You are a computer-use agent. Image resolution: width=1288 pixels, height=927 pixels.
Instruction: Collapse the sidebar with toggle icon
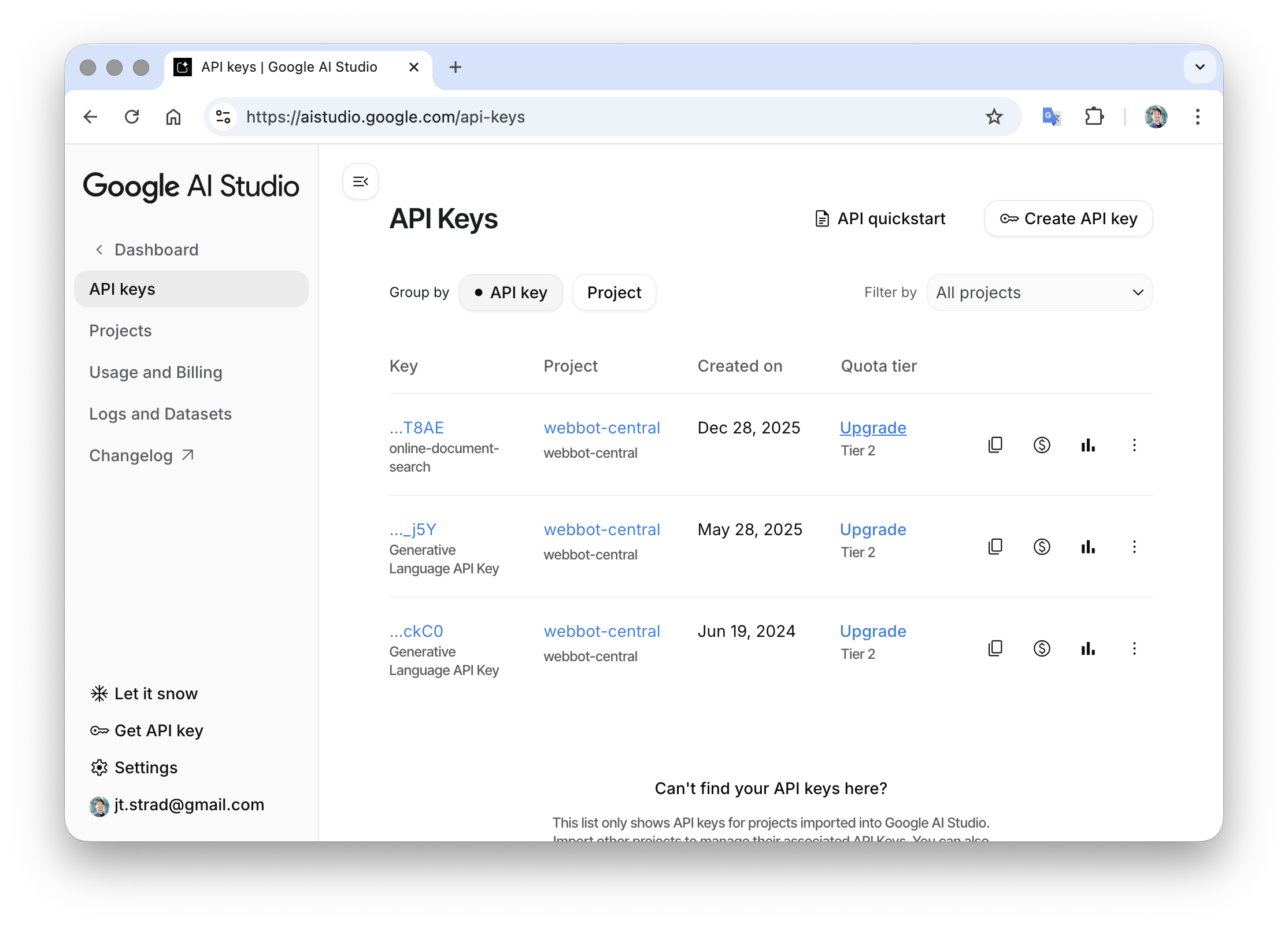tap(360, 181)
